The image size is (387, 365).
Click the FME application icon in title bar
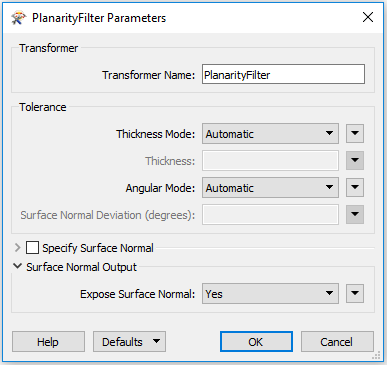coord(18,18)
